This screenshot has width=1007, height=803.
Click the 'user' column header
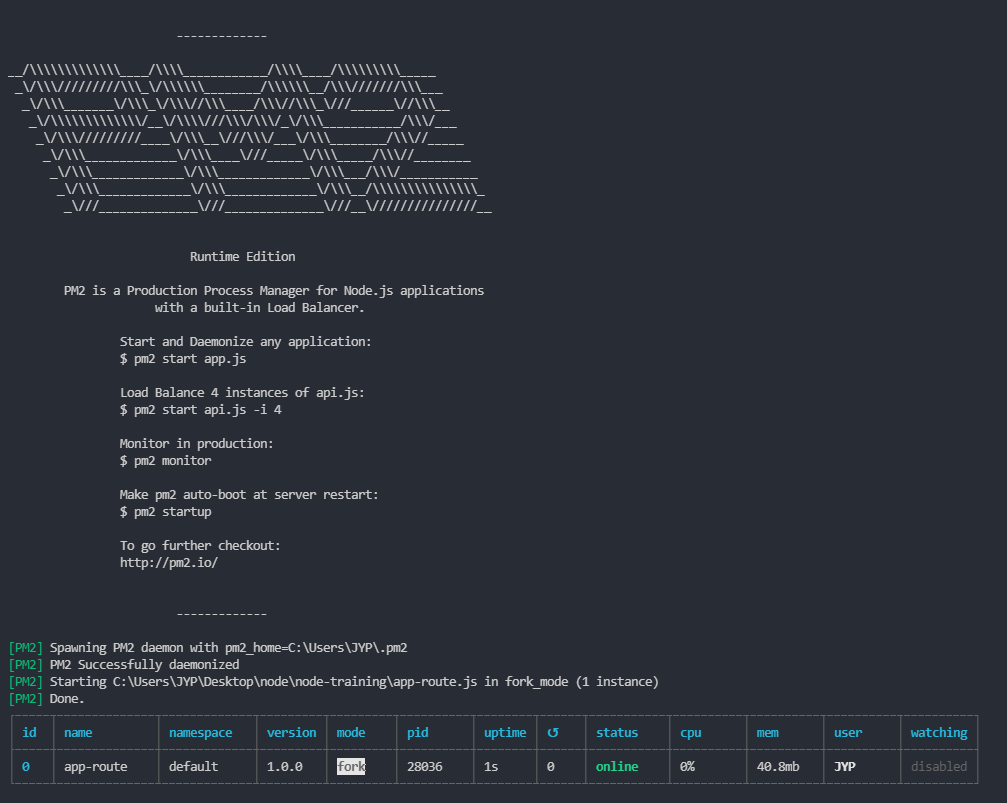click(x=848, y=732)
